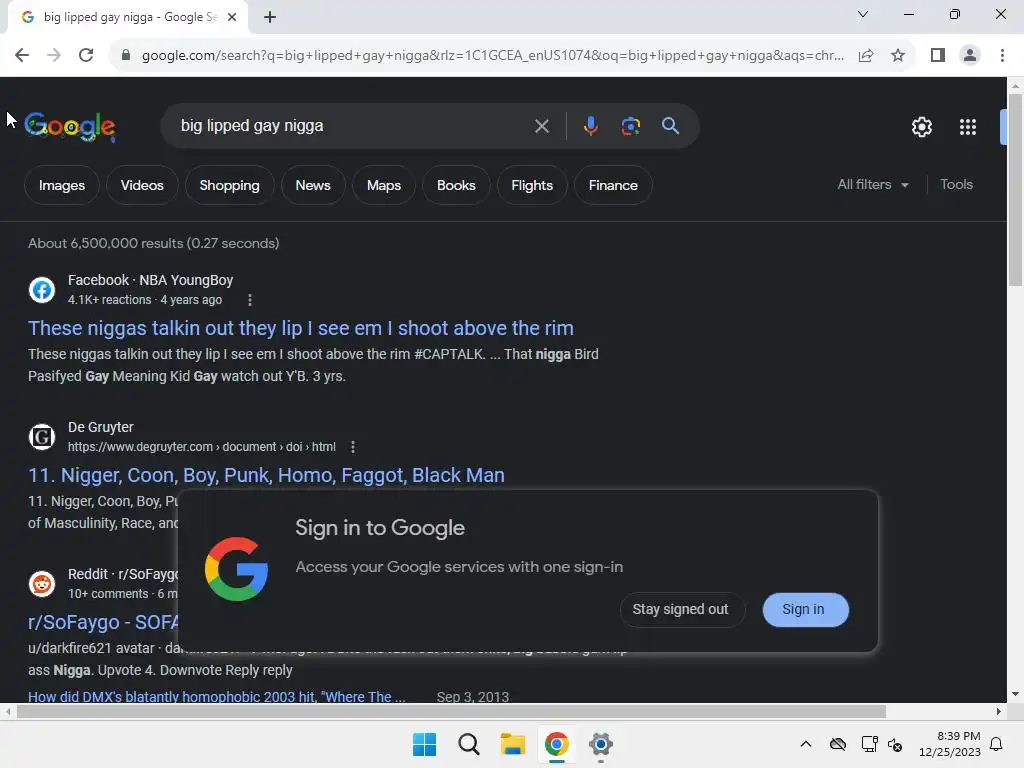Click the De Gruyter site favicon

click(x=42, y=437)
